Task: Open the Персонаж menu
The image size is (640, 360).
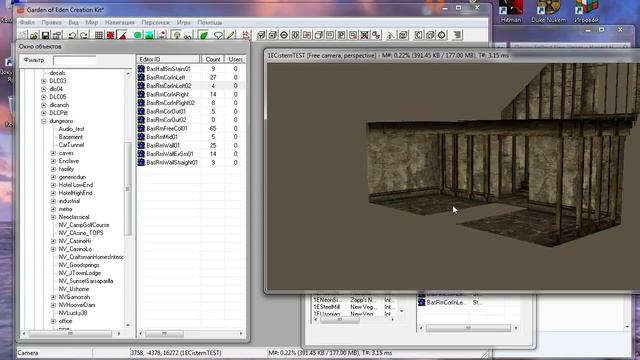Action: (x=156, y=22)
